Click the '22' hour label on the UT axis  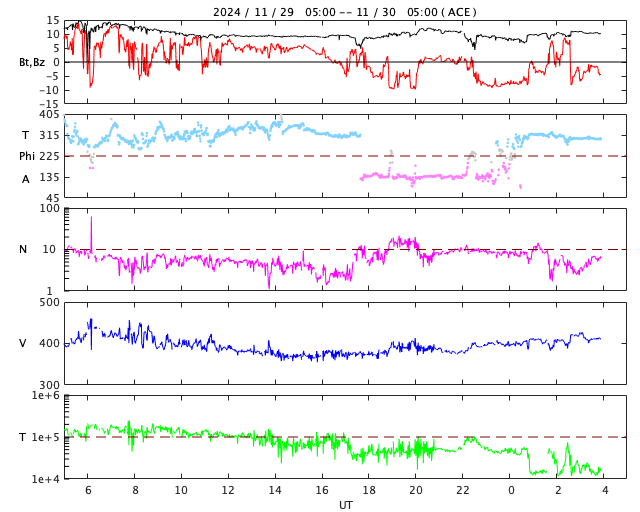pos(462,490)
